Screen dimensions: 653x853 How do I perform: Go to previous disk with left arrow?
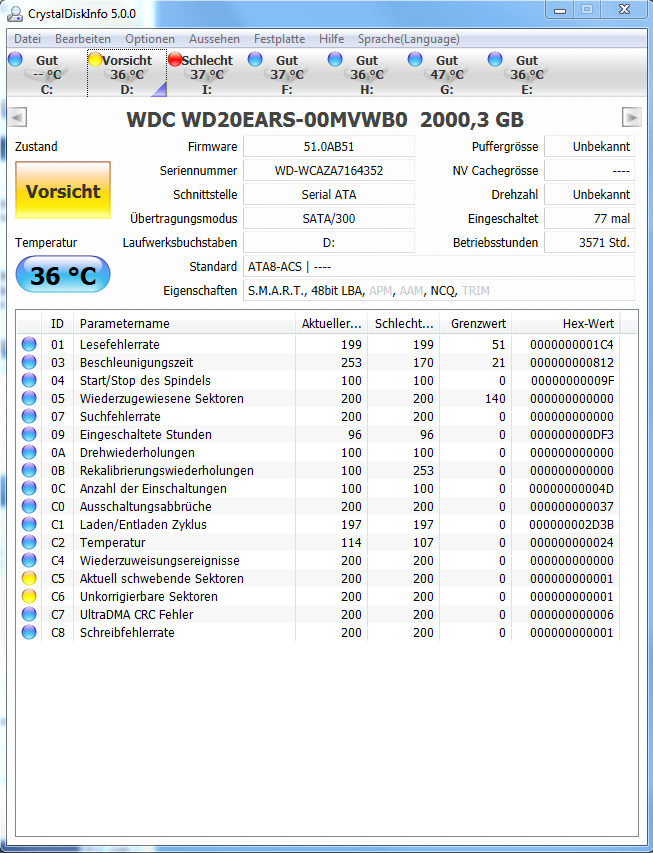pos(17,117)
